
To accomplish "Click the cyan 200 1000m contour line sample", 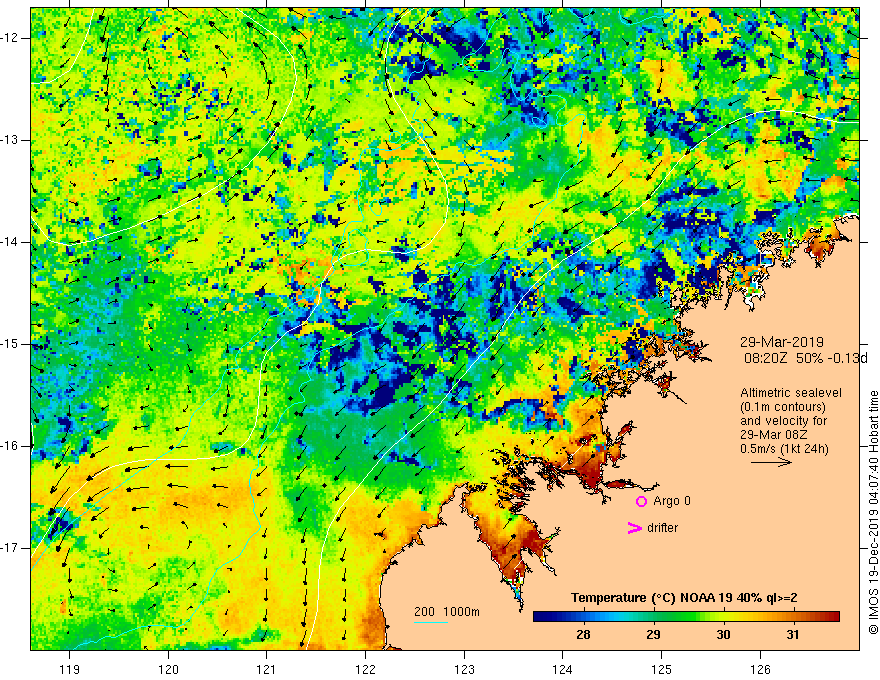I will pyautogui.click(x=430, y=622).
